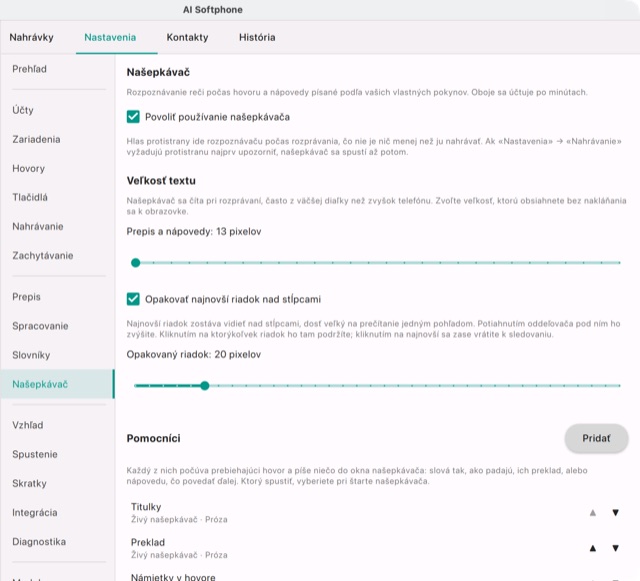Select the Námietky v hovore helper
This screenshot has height=581, width=640.
(x=377, y=576)
